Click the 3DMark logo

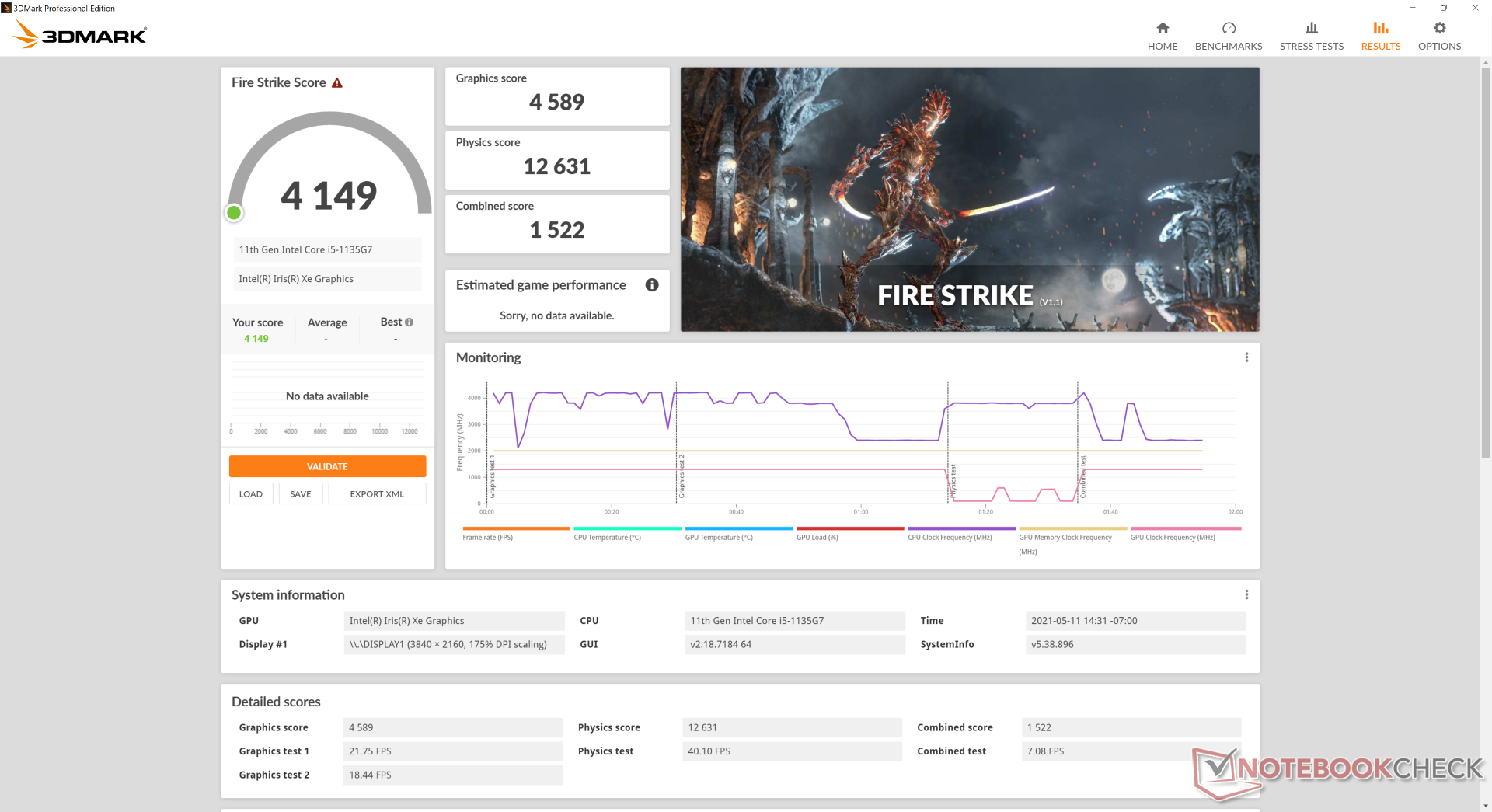coord(80,35)
